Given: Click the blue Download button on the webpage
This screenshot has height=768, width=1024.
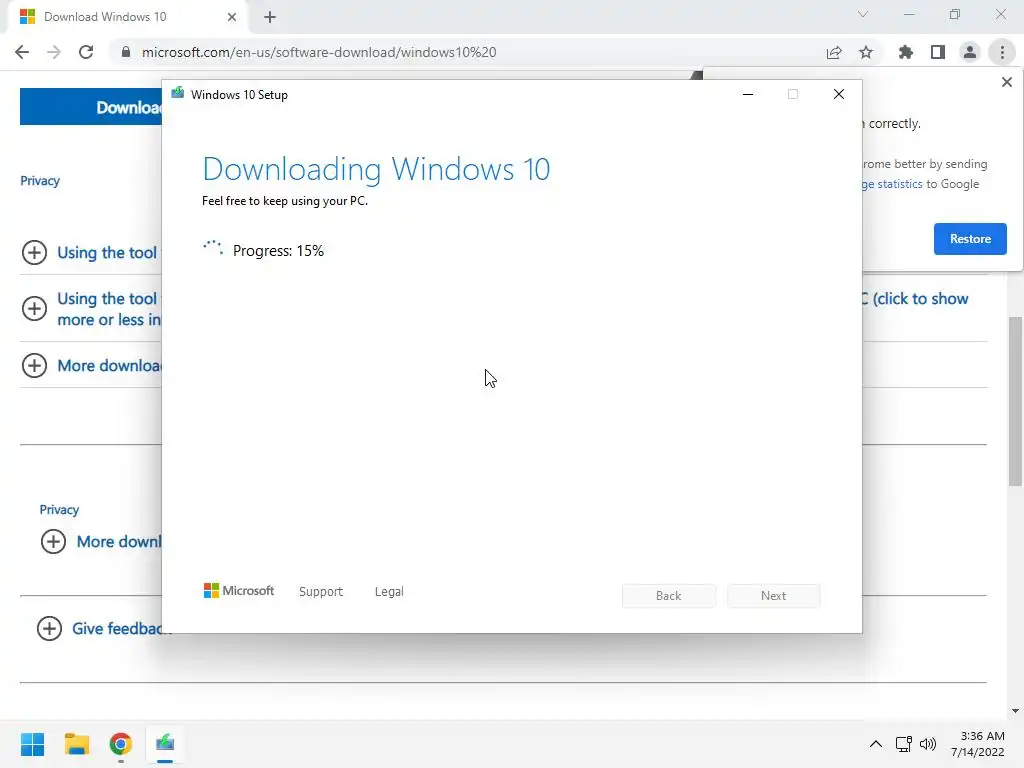Looking at the screenshot, I should (91, 106).
